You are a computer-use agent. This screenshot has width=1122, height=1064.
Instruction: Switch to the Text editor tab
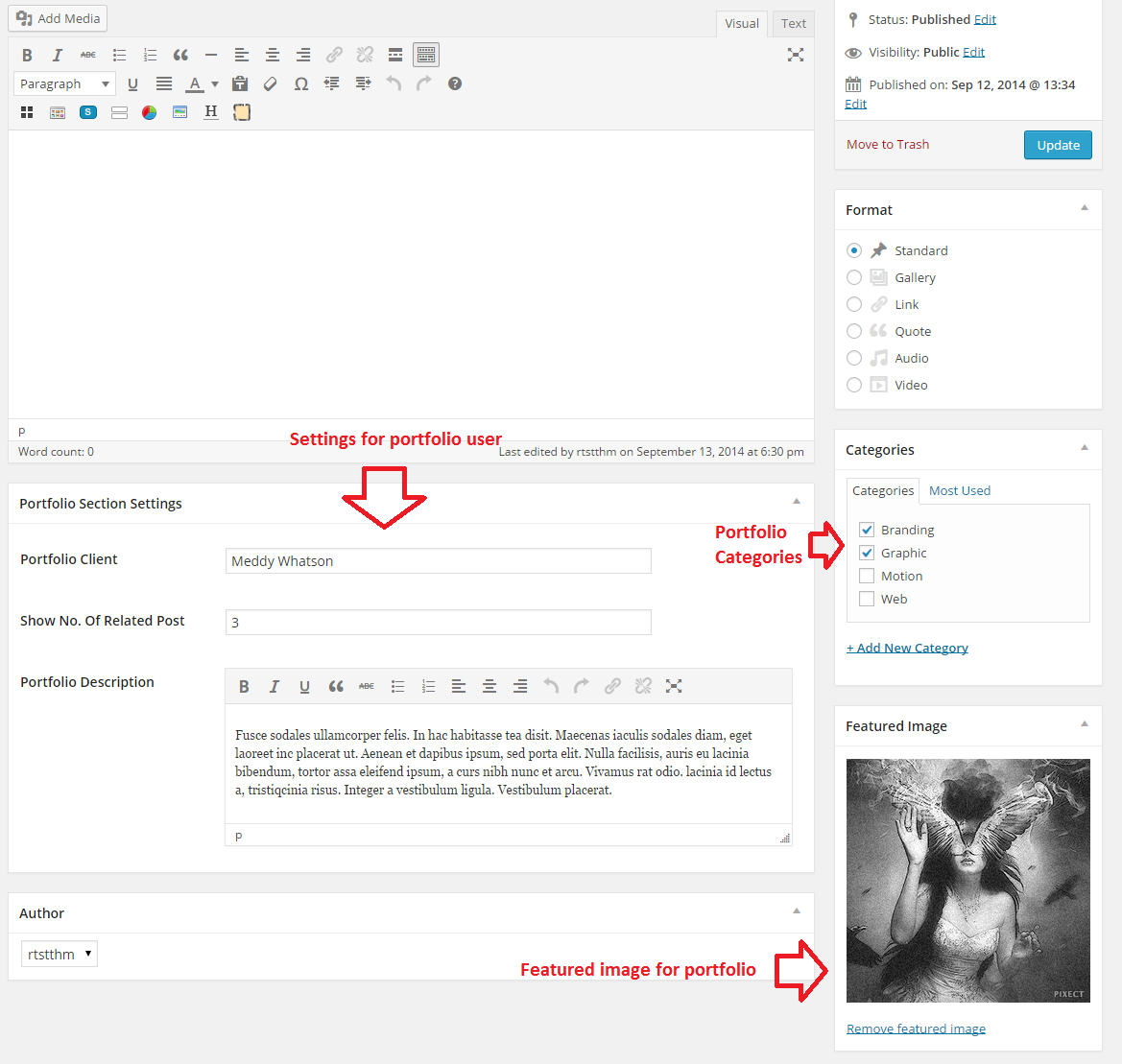(793, 24)
